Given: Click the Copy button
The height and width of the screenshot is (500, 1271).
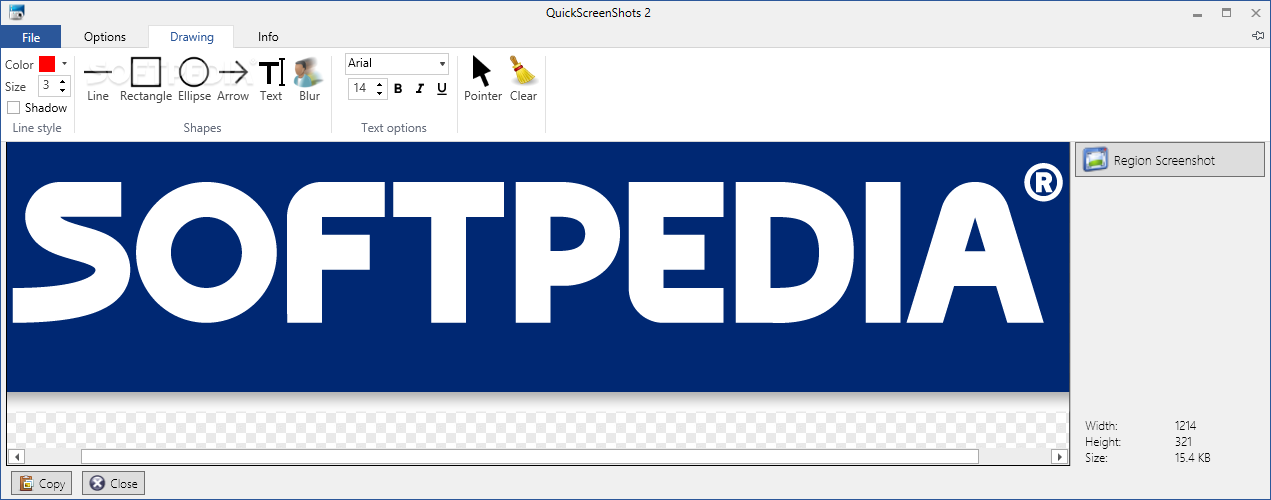Looking at the screenshot, I should tap(42, 483).
